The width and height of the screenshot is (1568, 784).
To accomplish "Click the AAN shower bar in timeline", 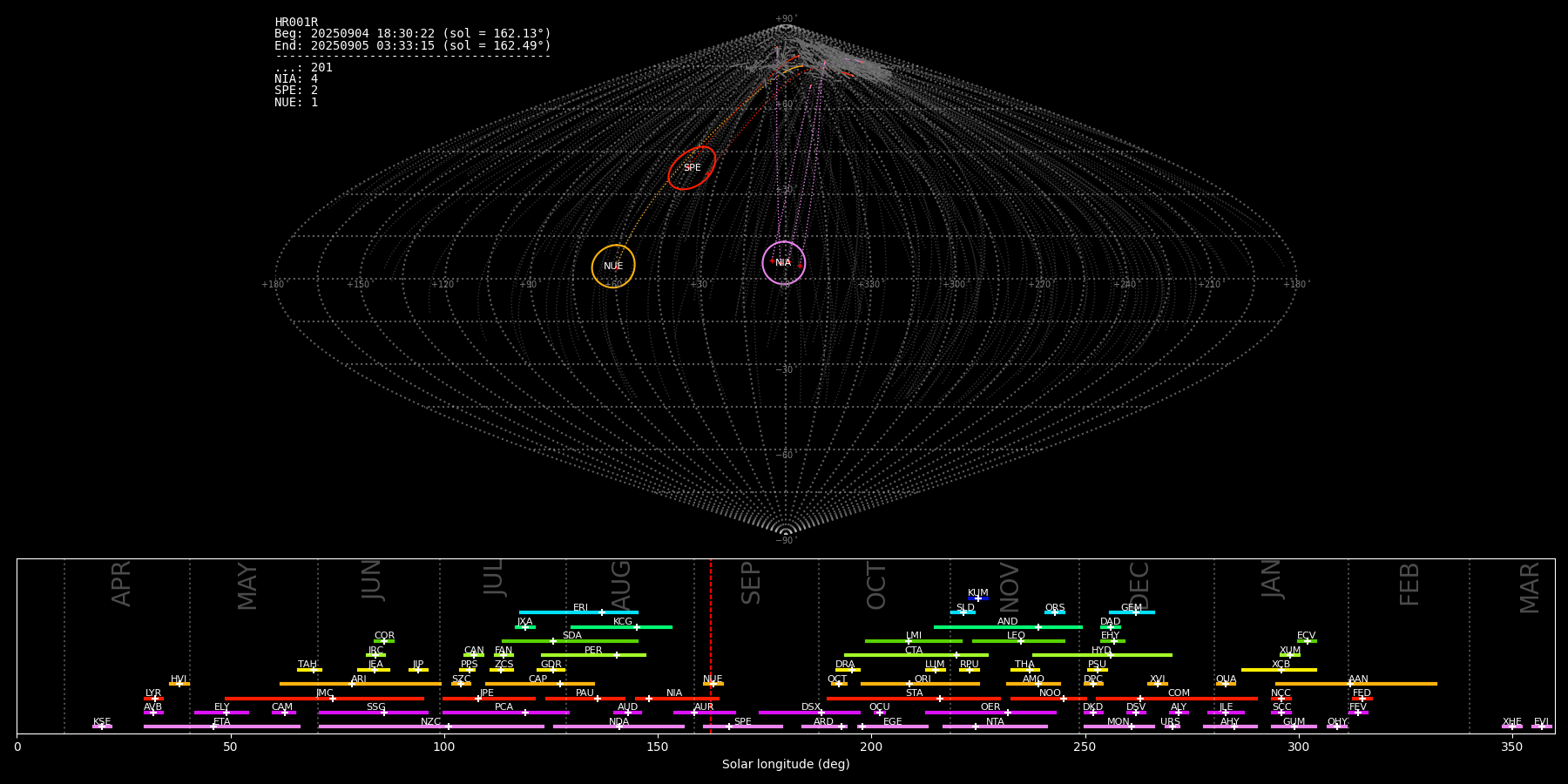I will point(1356,684).
